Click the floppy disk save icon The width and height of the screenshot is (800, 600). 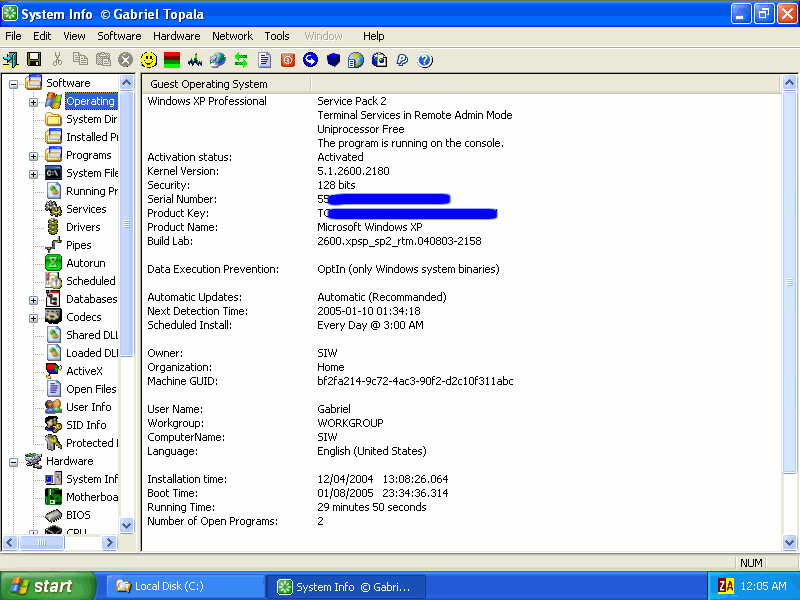tap(34, 60)
